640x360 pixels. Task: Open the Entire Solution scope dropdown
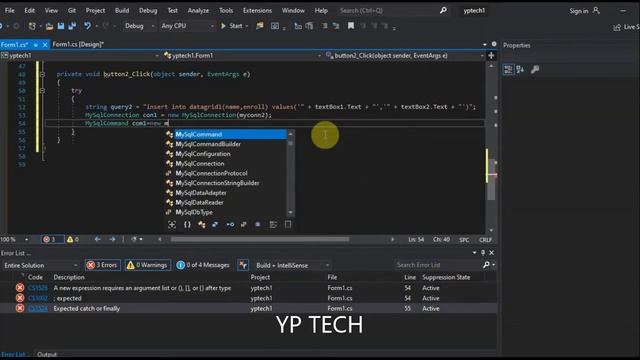(x=40, y=265)
